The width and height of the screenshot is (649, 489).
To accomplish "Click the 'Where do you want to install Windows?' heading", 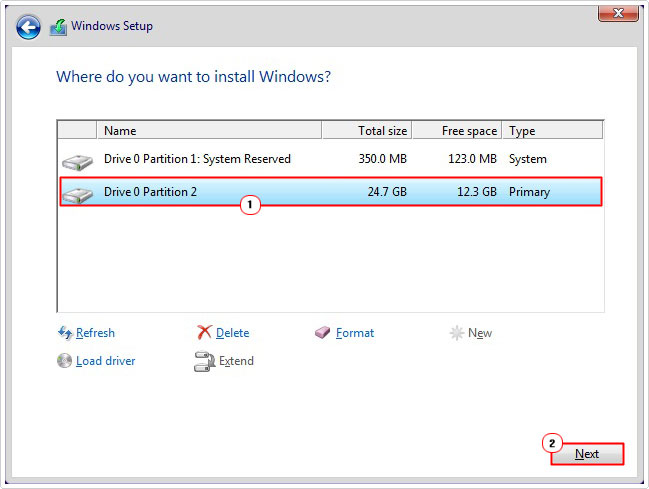I will tap(193, 77).
